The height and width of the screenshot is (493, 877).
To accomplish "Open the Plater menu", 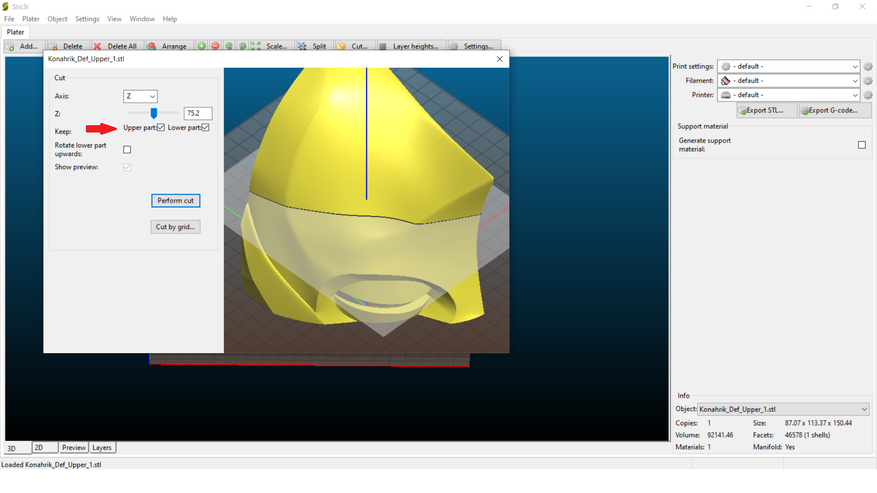I will click(x=31, y=19).
